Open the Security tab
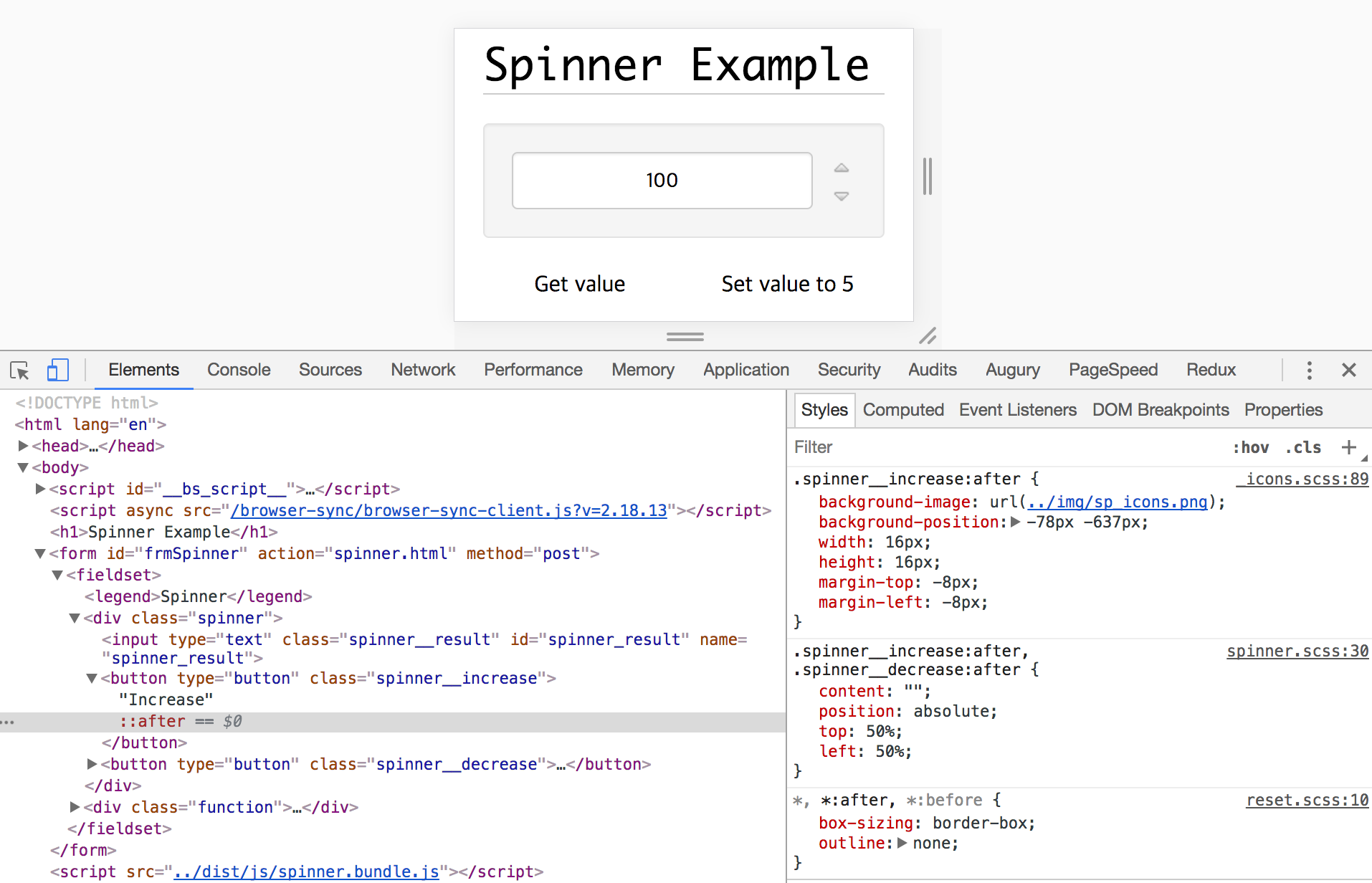 [x=849, y=370]
